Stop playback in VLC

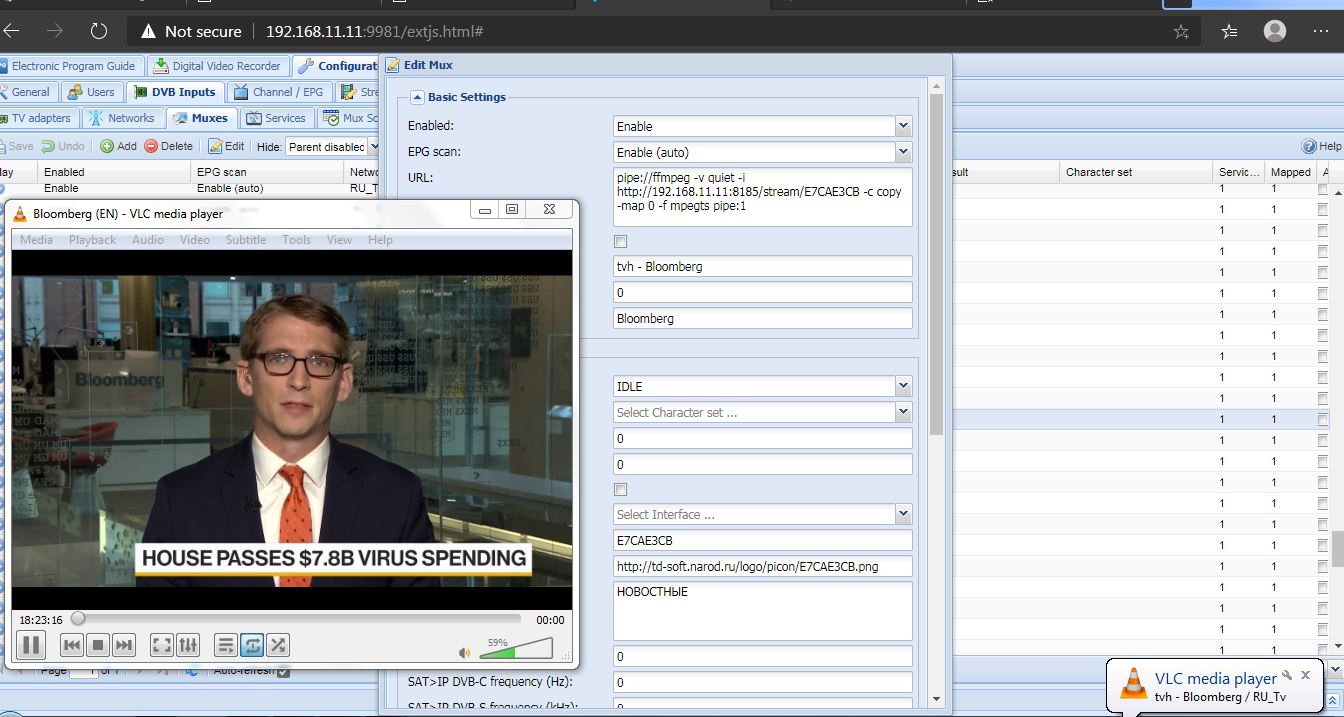[97, 645]
